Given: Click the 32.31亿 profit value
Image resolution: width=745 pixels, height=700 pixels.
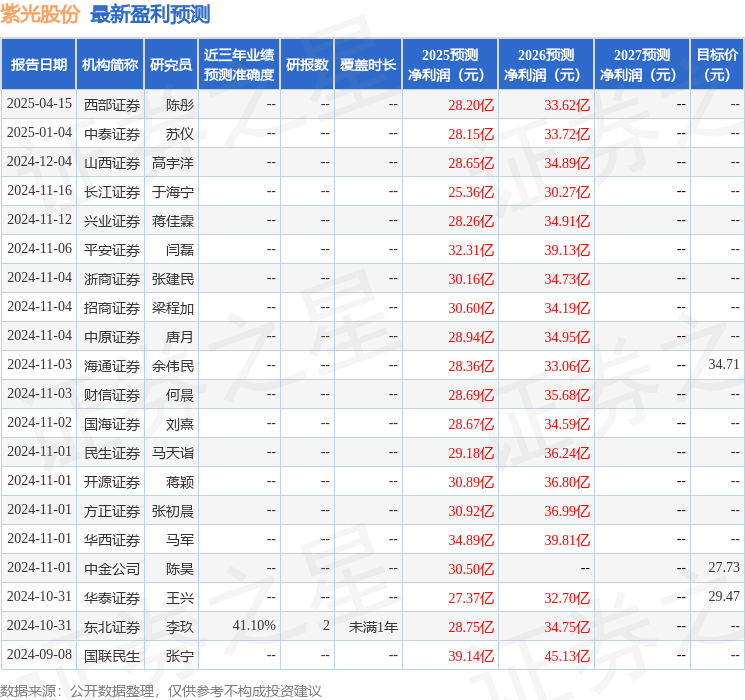Looking at the screenshot, I should tap(471, 250).
